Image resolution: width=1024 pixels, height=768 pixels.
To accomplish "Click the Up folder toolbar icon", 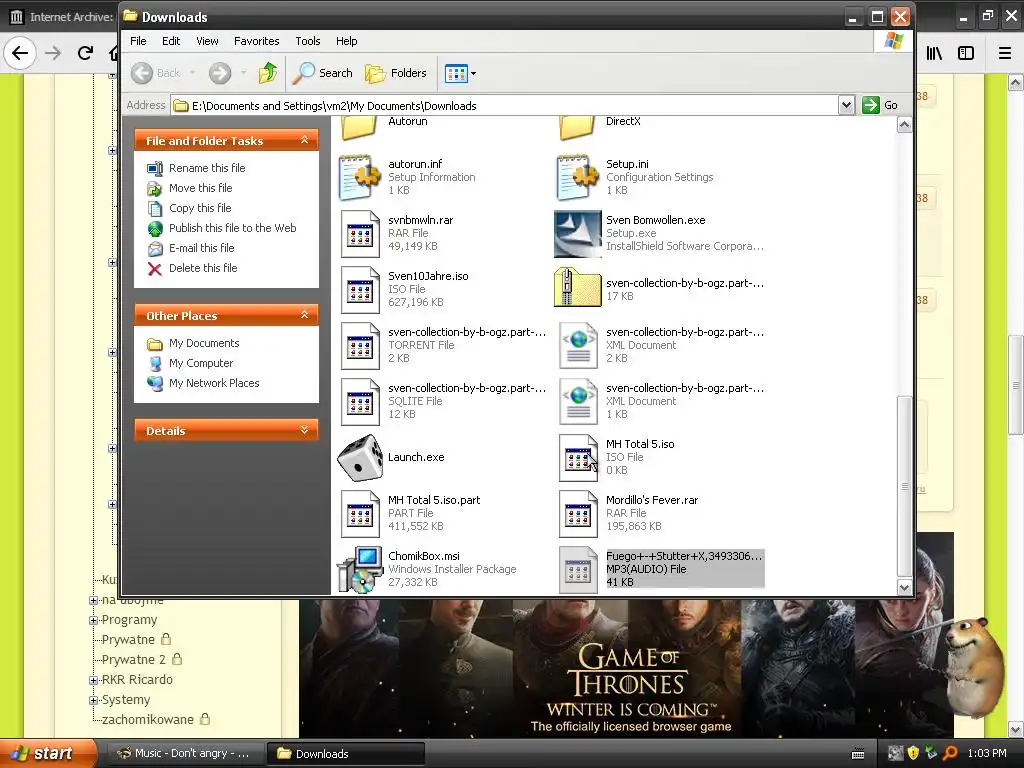I will click(x=267, y=73).
